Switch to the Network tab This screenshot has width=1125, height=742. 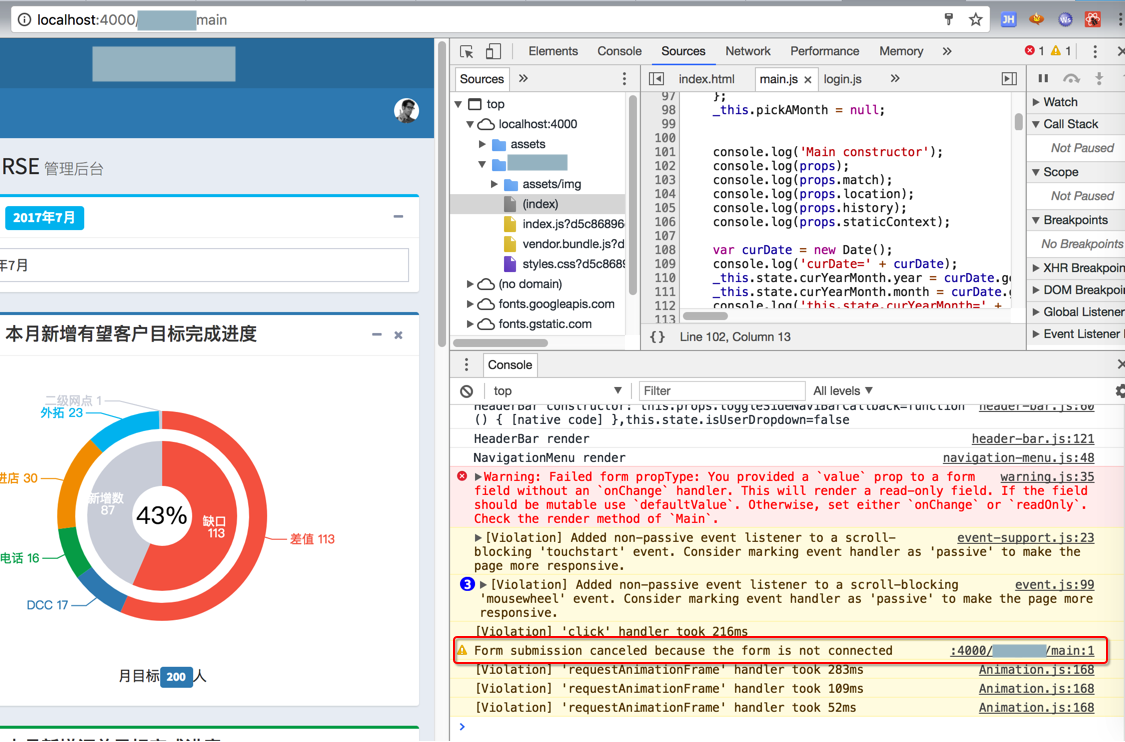747,51
